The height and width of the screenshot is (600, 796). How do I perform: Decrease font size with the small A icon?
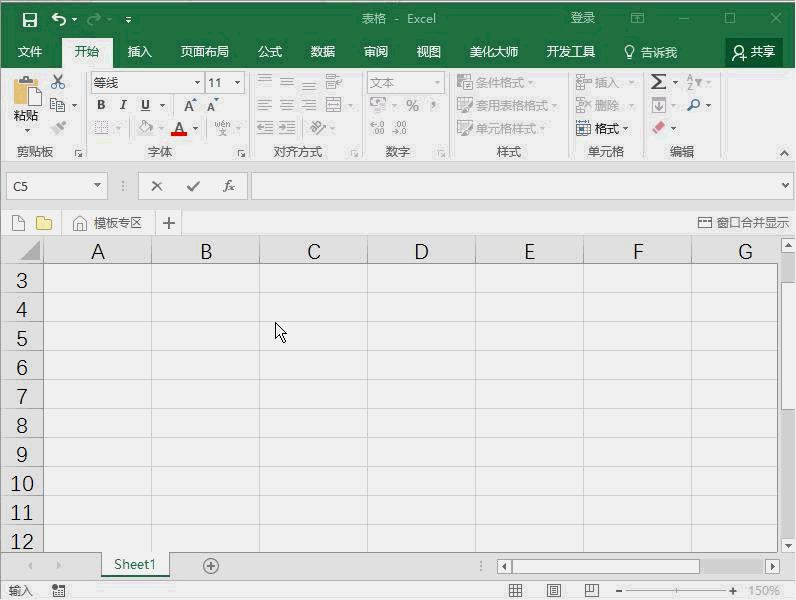(212, 106)
